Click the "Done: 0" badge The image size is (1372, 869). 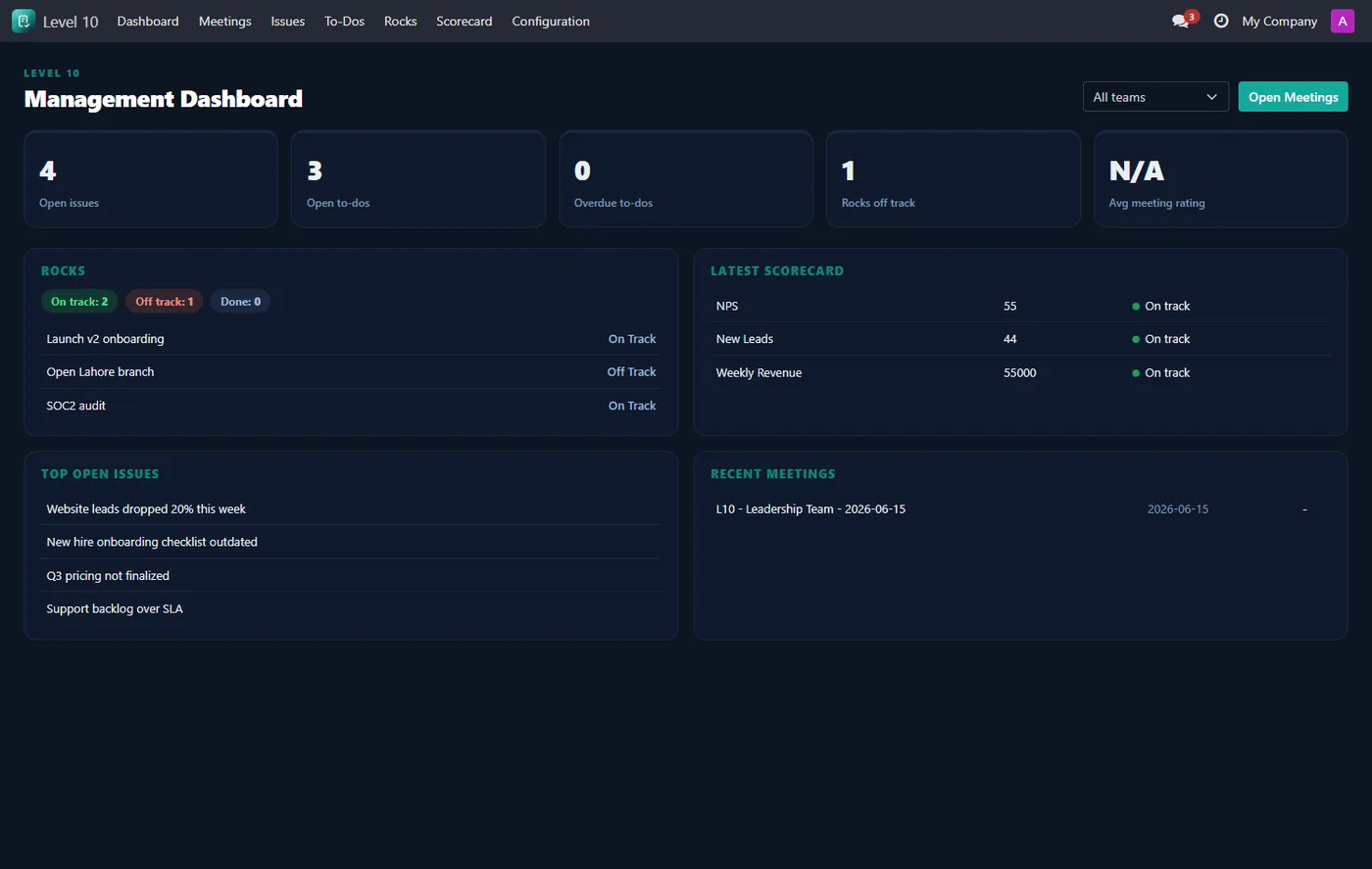click(x=240, y=302)
